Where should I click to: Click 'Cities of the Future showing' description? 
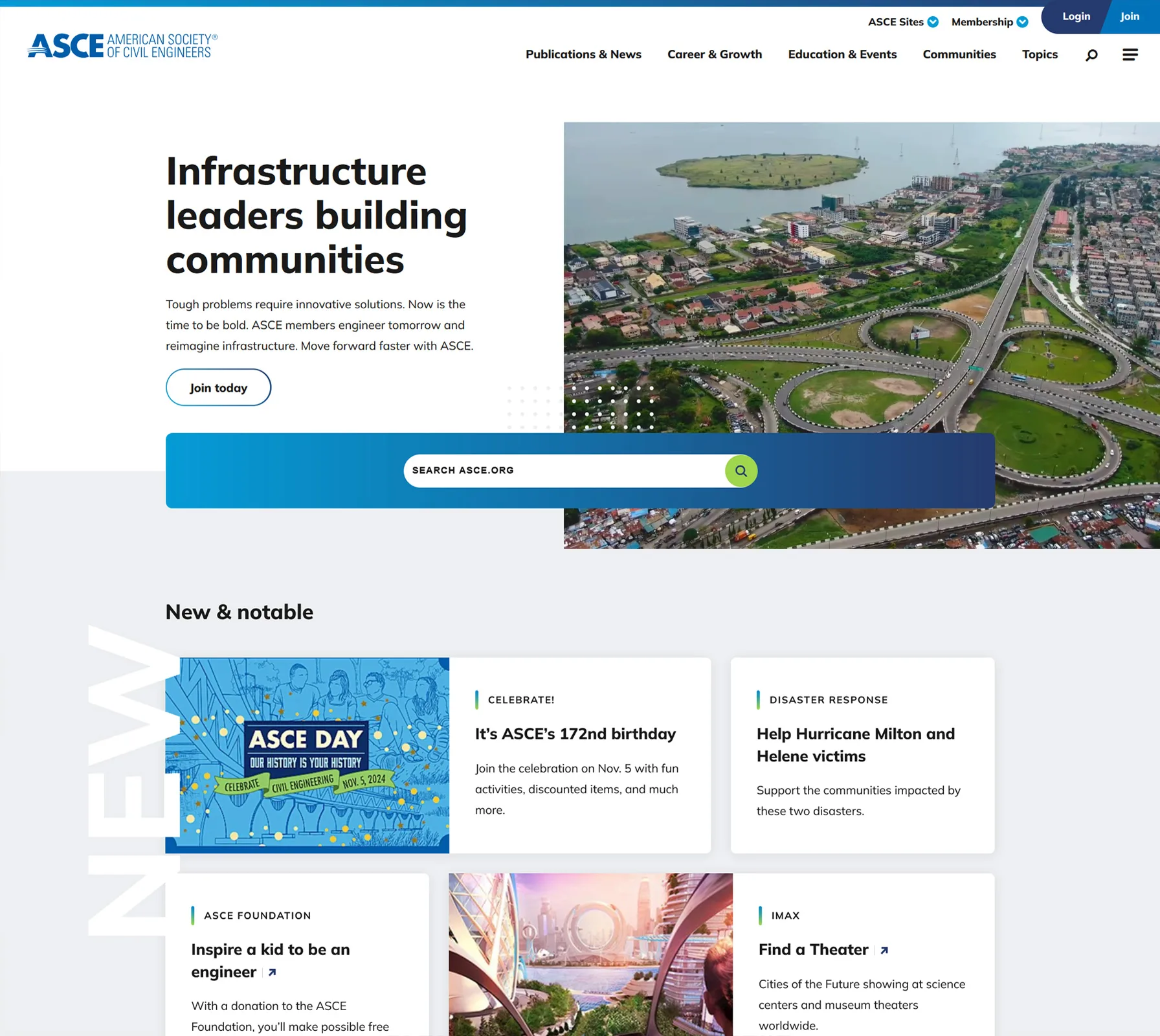tap(862, 1005)
